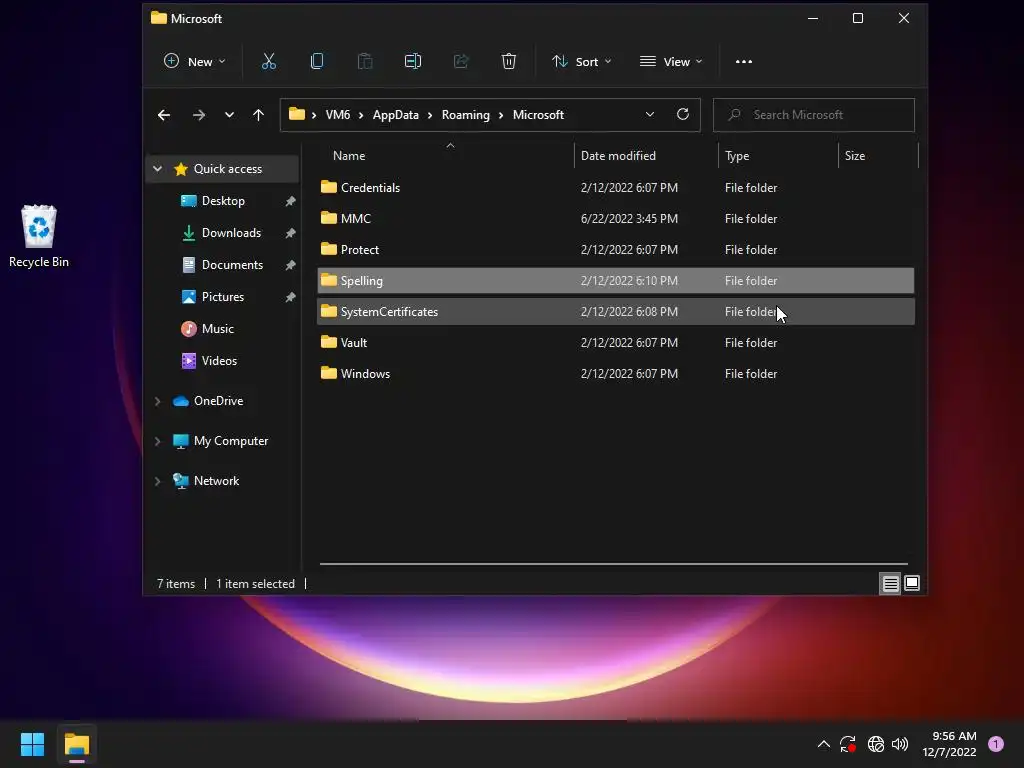The height and width of the screenshot is (768, 1024).
Task: Expand the My Computer tree node
Action: pyautogui.click(x=157, y=441)
